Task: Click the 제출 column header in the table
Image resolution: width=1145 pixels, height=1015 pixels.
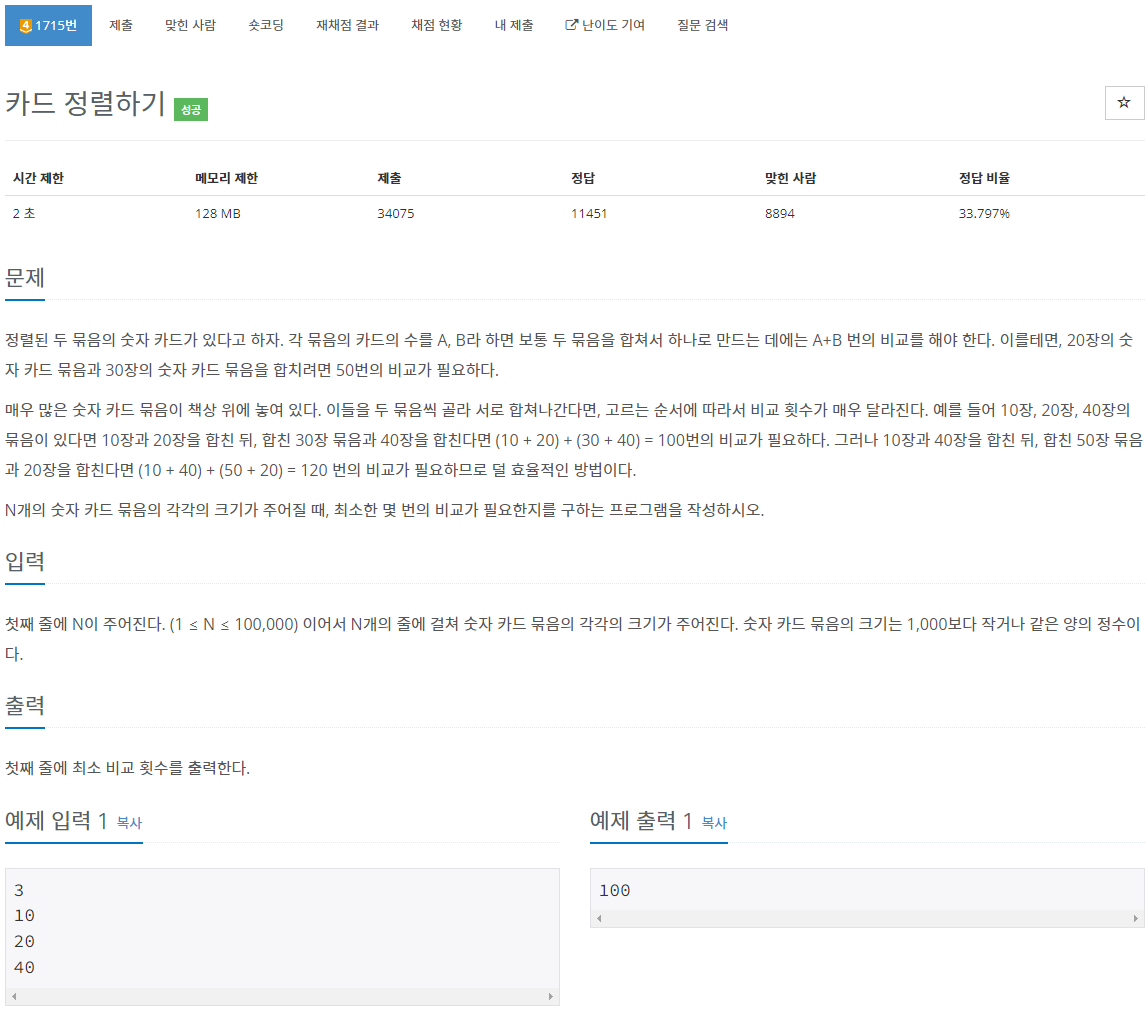Action: coord(389,178)
